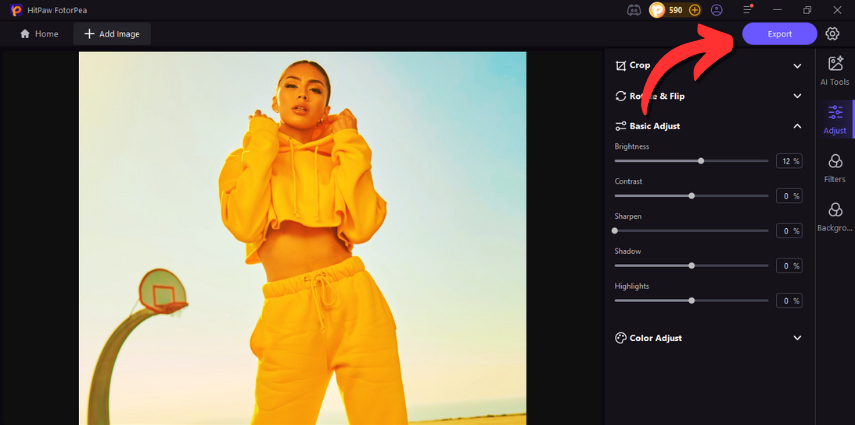Open the user account profile icon
Image resolution: width=855 pixels, height=425 pixels.
coord(717,10)
